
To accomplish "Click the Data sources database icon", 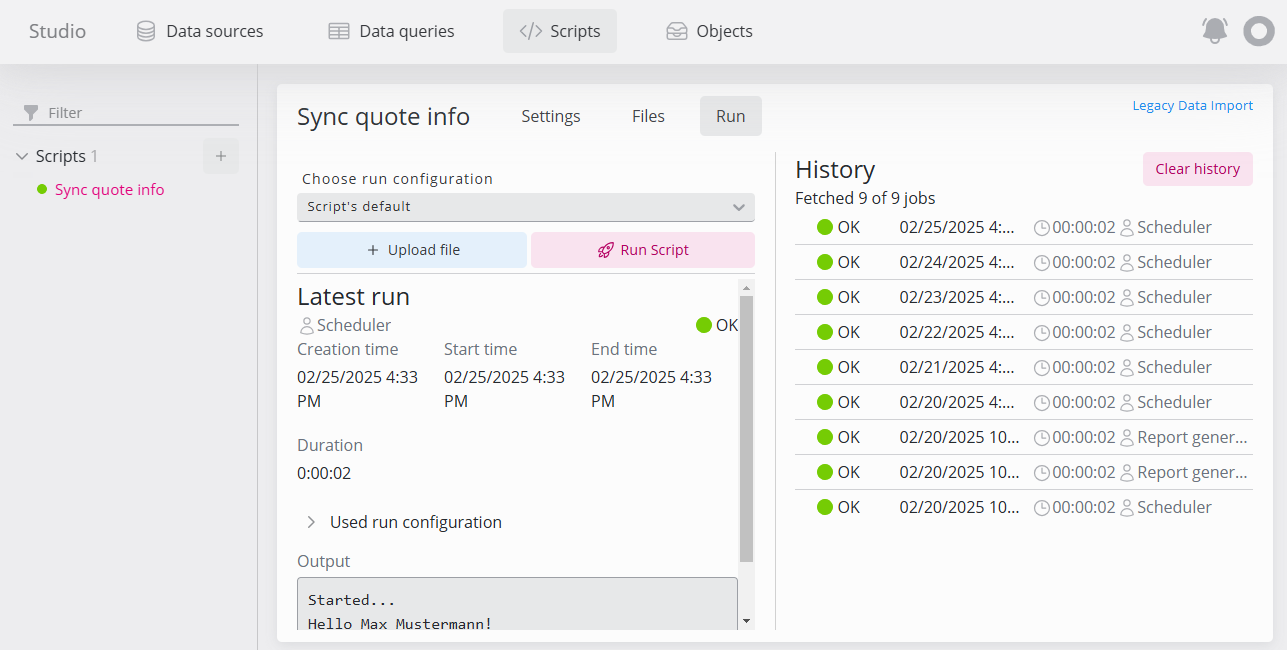I will [146, 31].
